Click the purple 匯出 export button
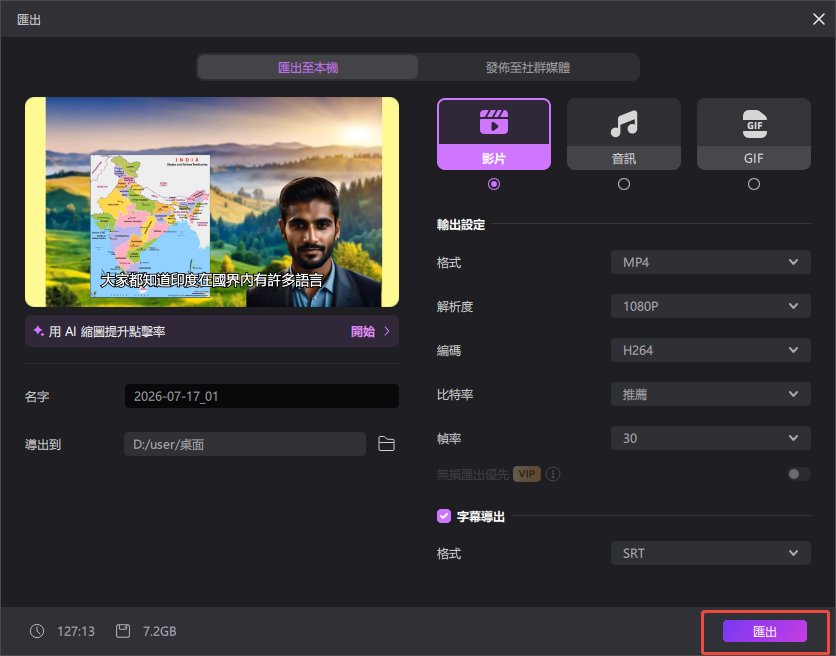This screenshot has height=656, width=836. [x=765, y=631]
